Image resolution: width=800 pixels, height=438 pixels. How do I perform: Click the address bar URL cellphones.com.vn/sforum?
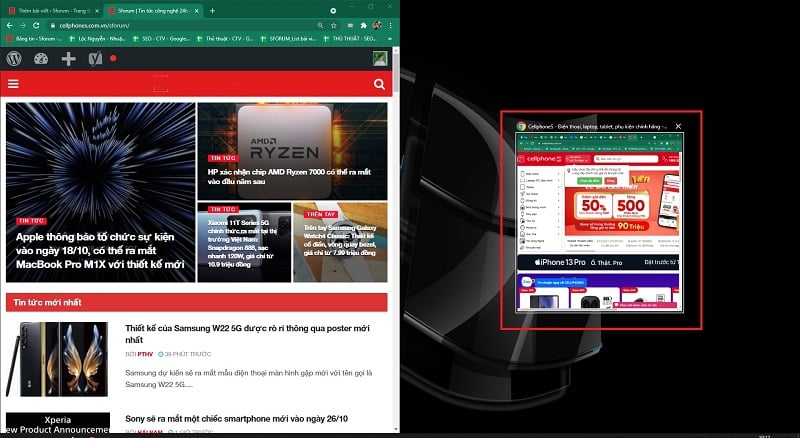click(94, 25)
